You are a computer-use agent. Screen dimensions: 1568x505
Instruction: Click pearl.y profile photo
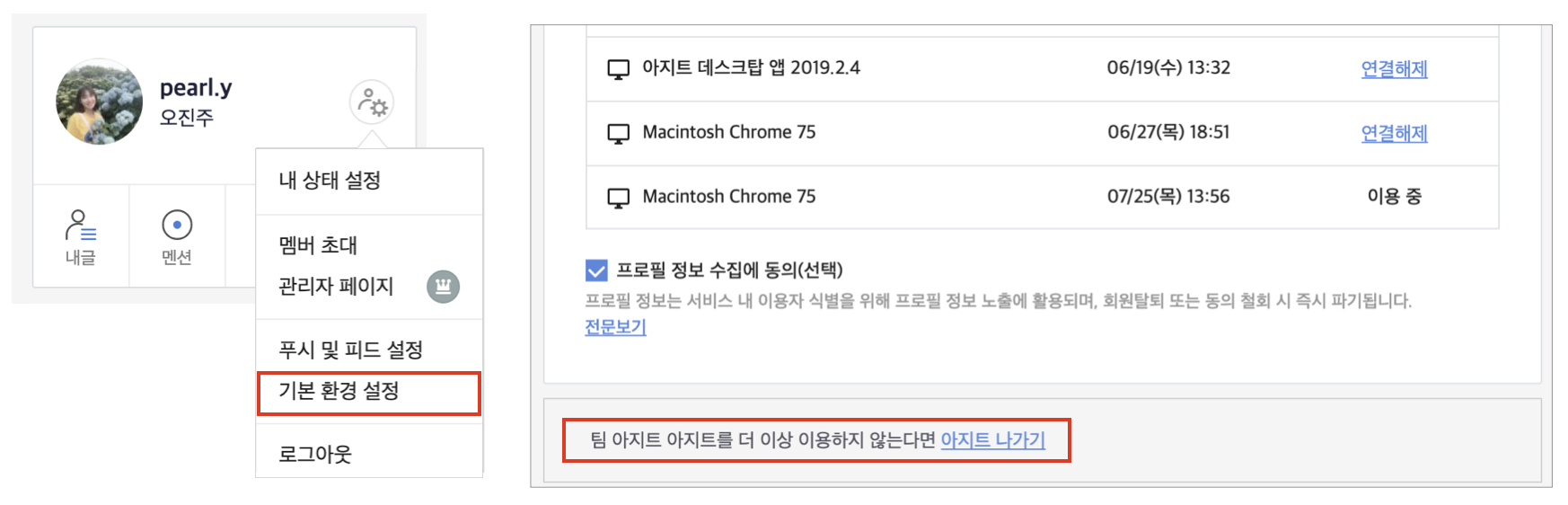pyautogui.click(x=99, y=102)
